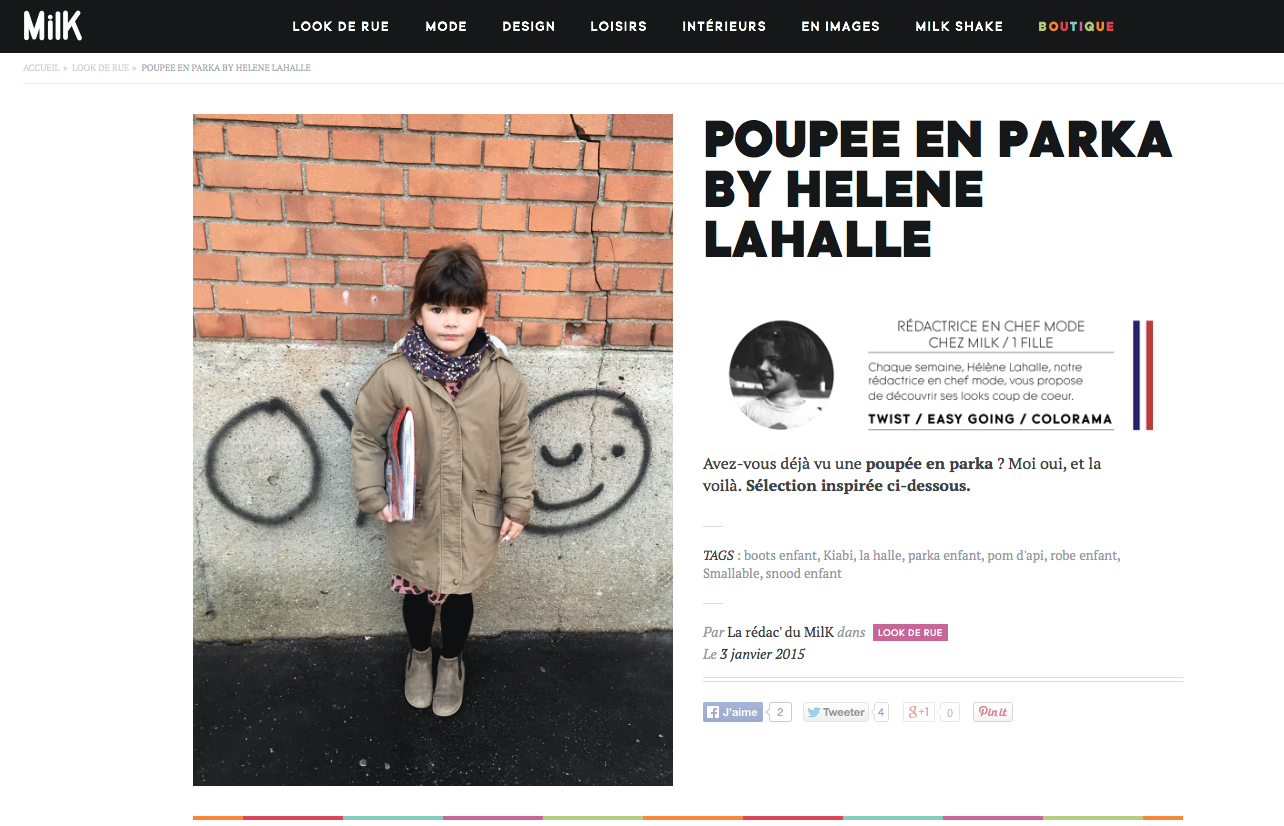Viewport: 1284px width, 826px height.
Task: Open the EN IMAGES section
Action: [x=840, y=26]
